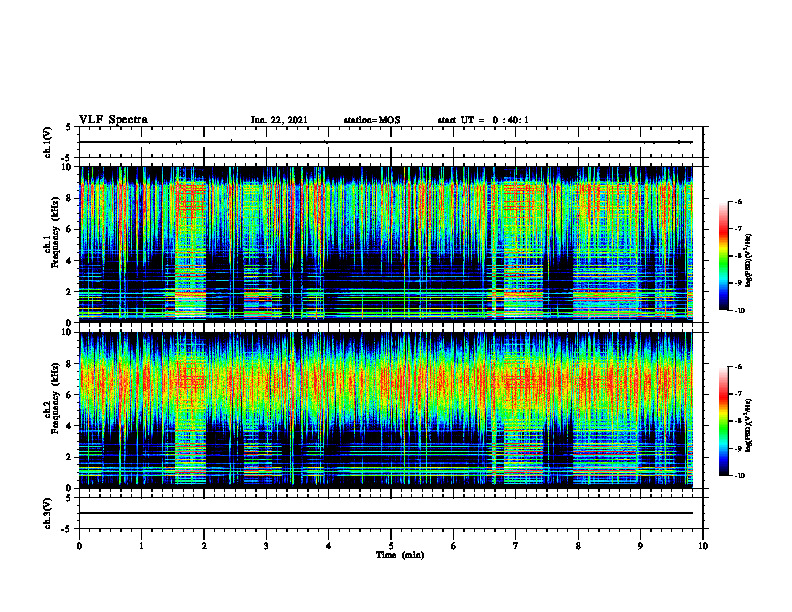This screenshot has height=612, width=792.
Task: Click the ch.1 voltage waveform trace
Action: (386, 142)
